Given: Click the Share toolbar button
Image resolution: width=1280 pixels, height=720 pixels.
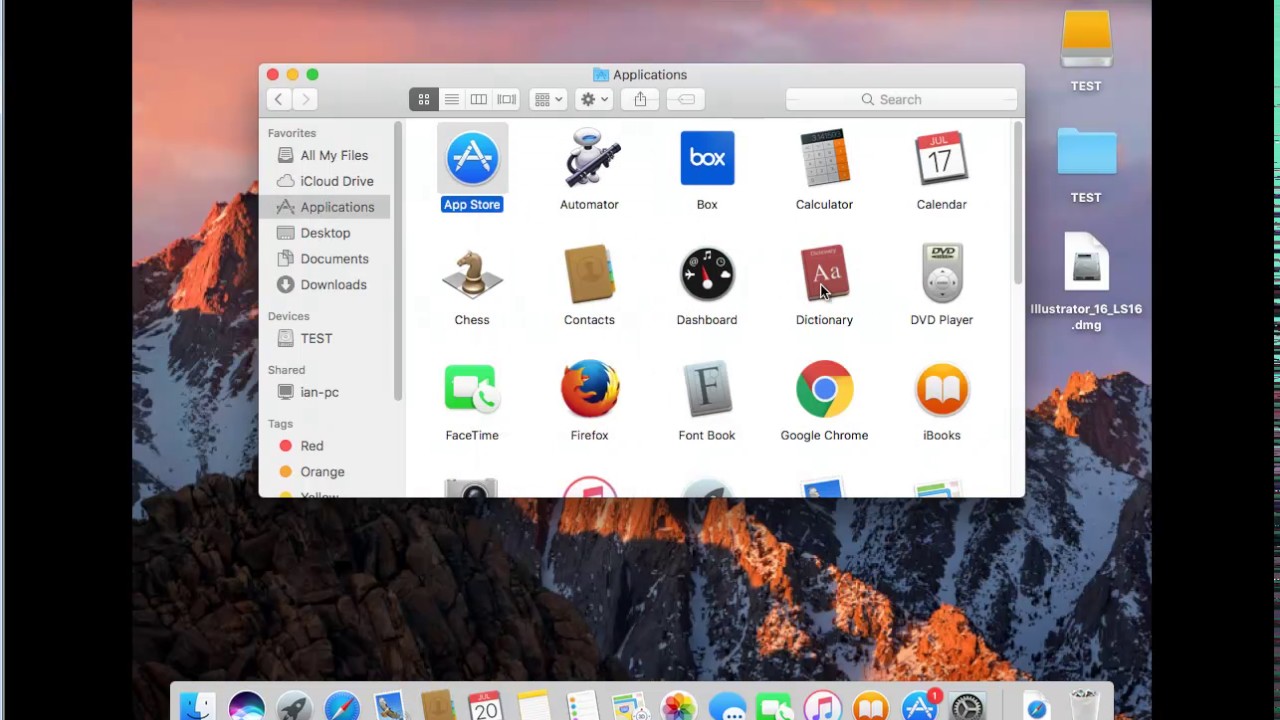Looking at the screenshot, I should (640, 99).
